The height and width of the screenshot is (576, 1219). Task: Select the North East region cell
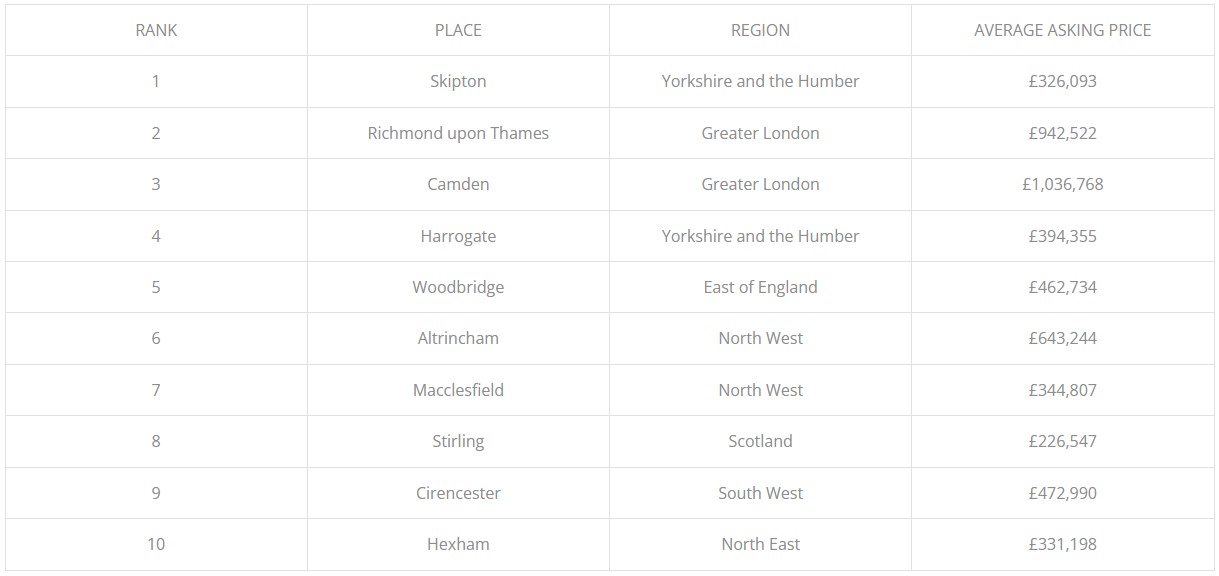click(x=760, y=544)
